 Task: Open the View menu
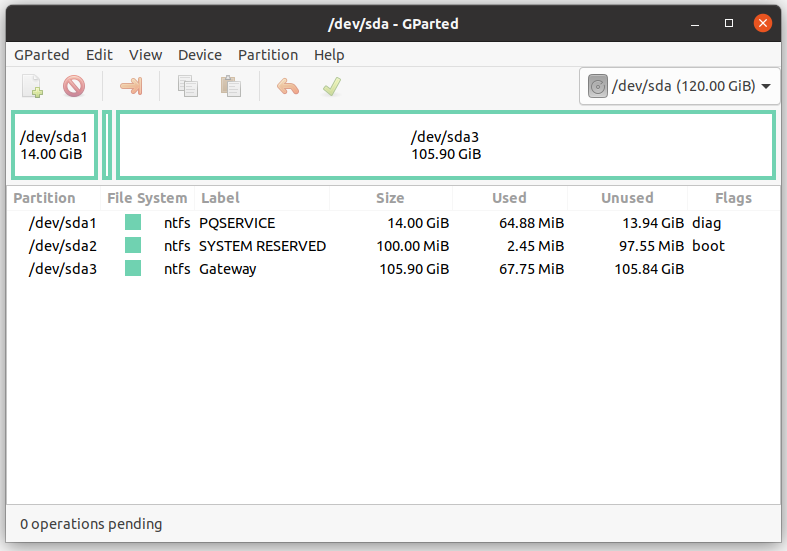146,55
